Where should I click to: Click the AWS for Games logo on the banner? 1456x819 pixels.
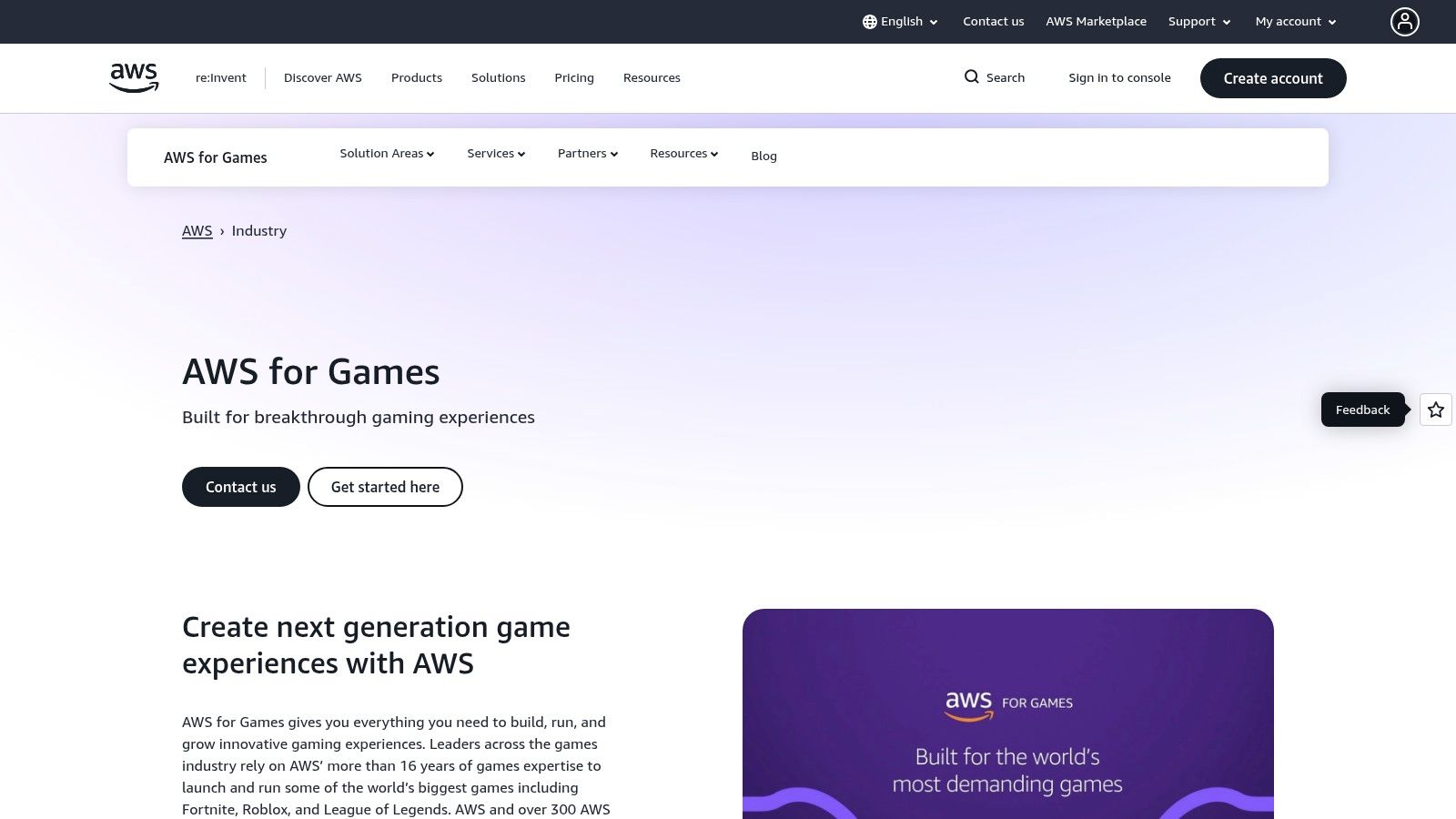pos(1007,703)
